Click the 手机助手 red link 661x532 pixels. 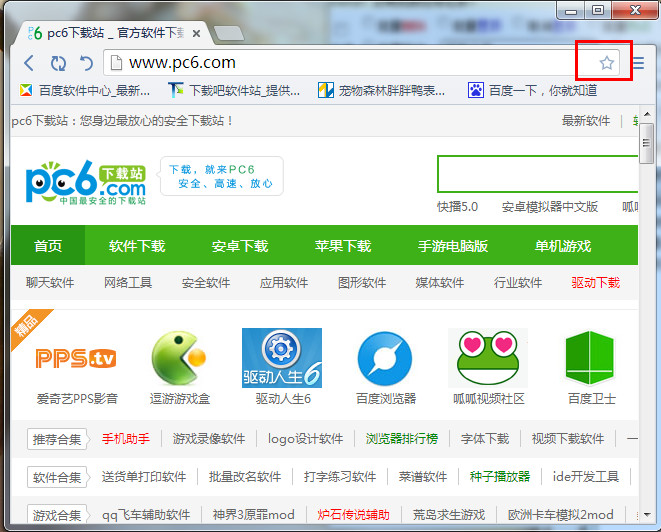125,438
